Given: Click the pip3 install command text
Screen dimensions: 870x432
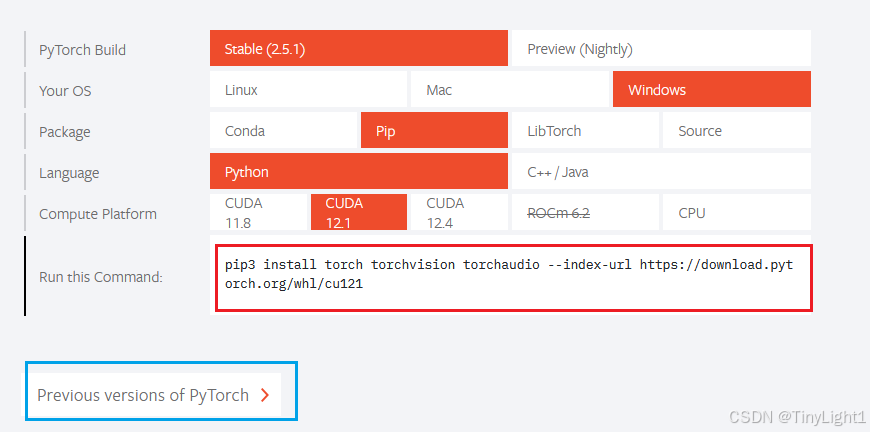Looking at the screenshot, I should pyautogui.click(x=509, y=275).
